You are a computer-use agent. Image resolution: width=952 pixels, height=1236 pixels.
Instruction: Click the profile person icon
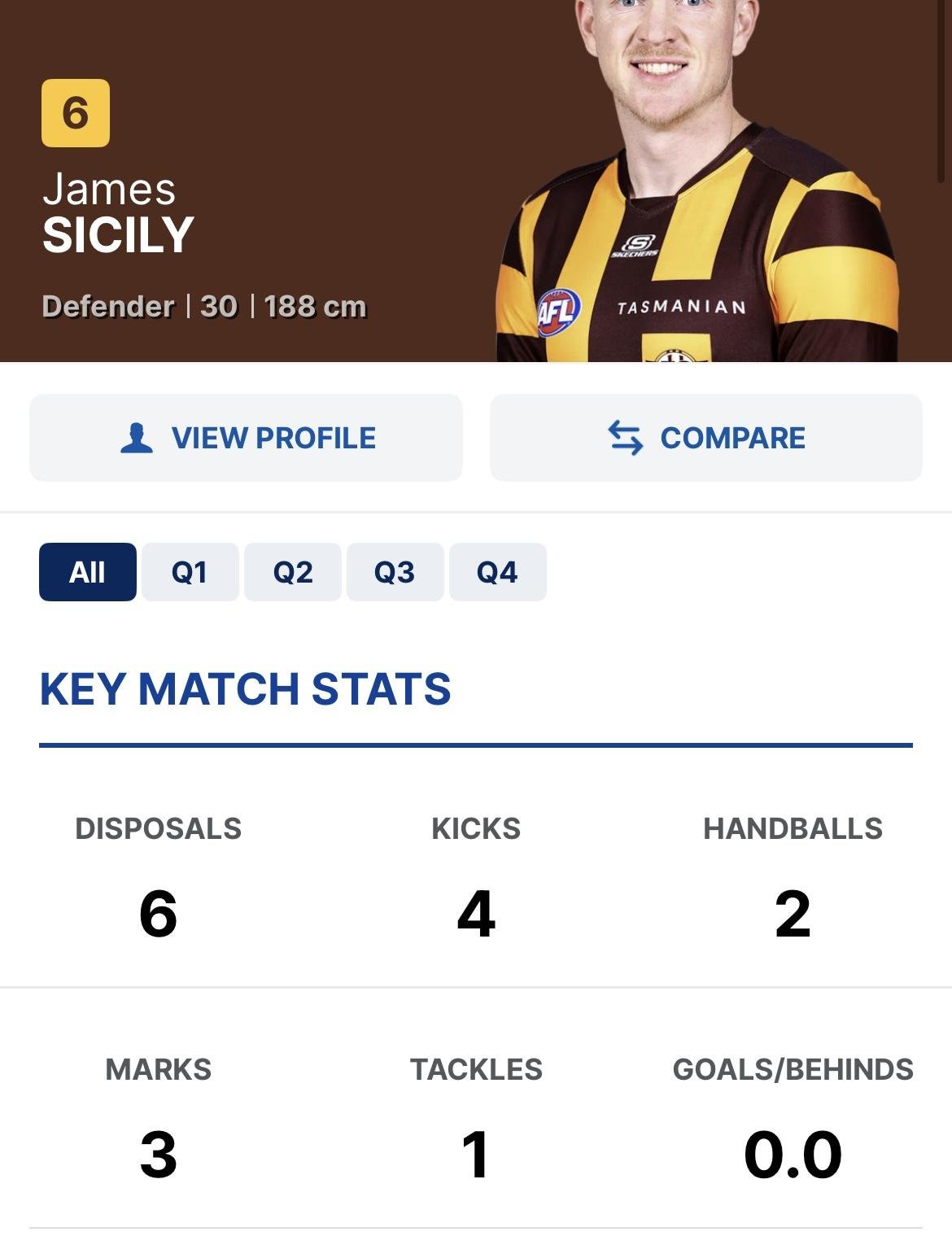point(137,438)
